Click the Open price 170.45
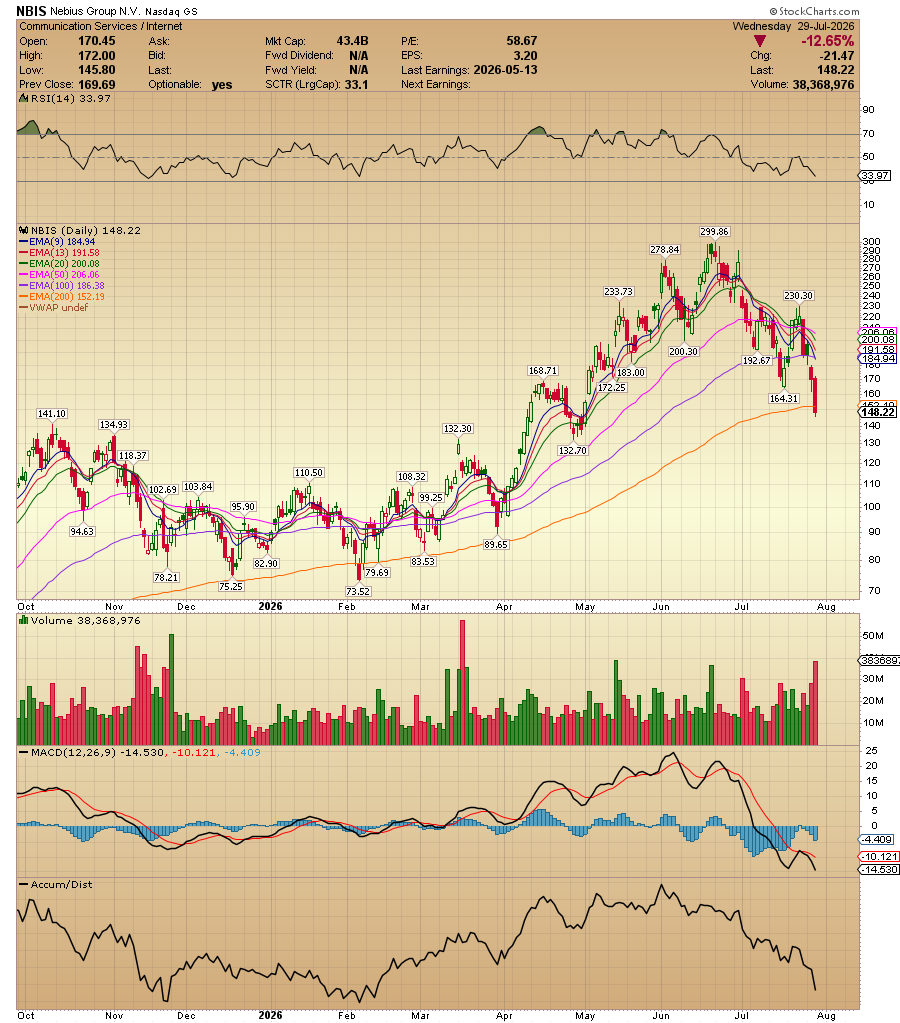The image size is (900, 1023). tap(97, 41)
